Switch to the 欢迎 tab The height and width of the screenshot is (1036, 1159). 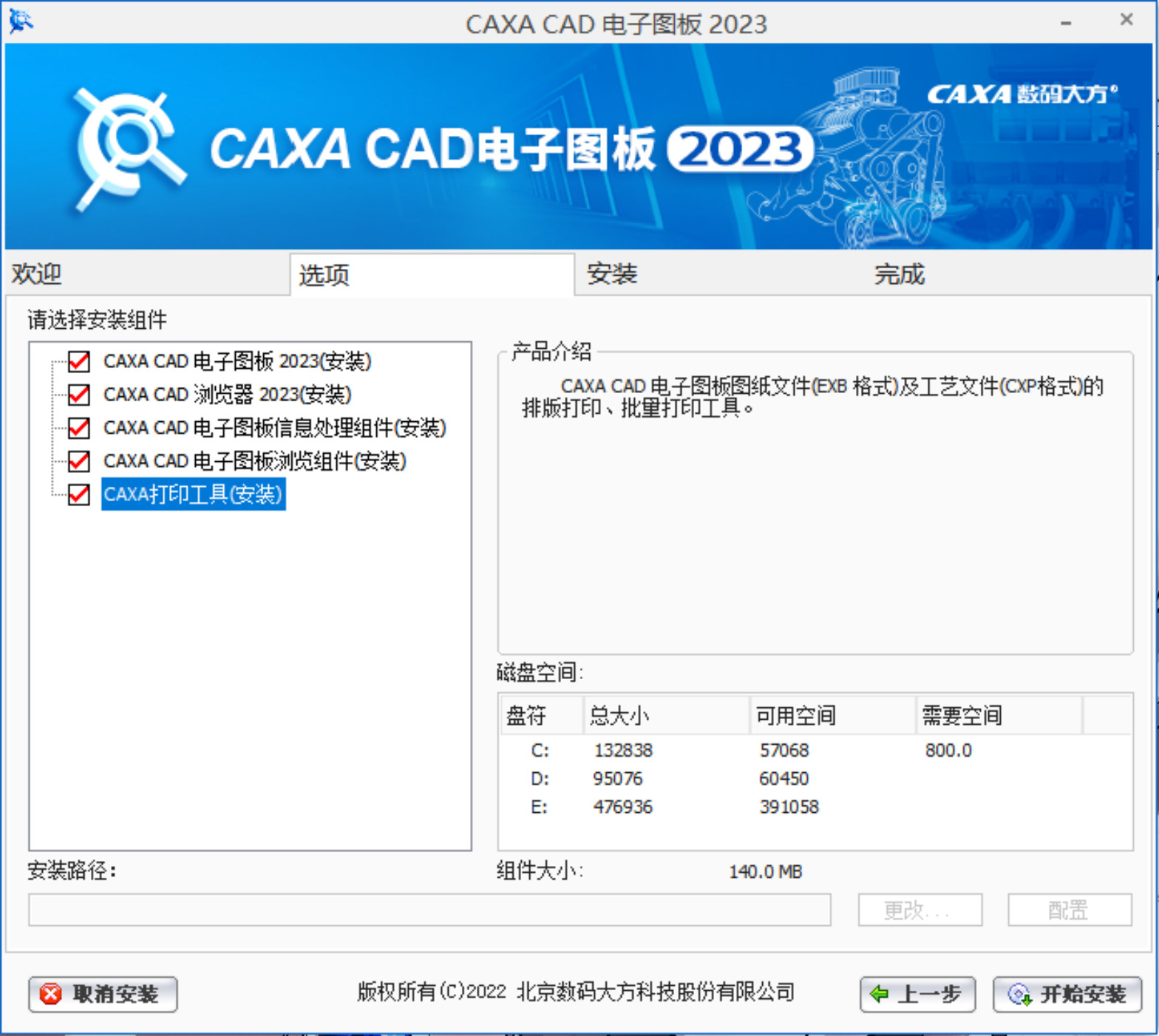(x=37, y=274)
